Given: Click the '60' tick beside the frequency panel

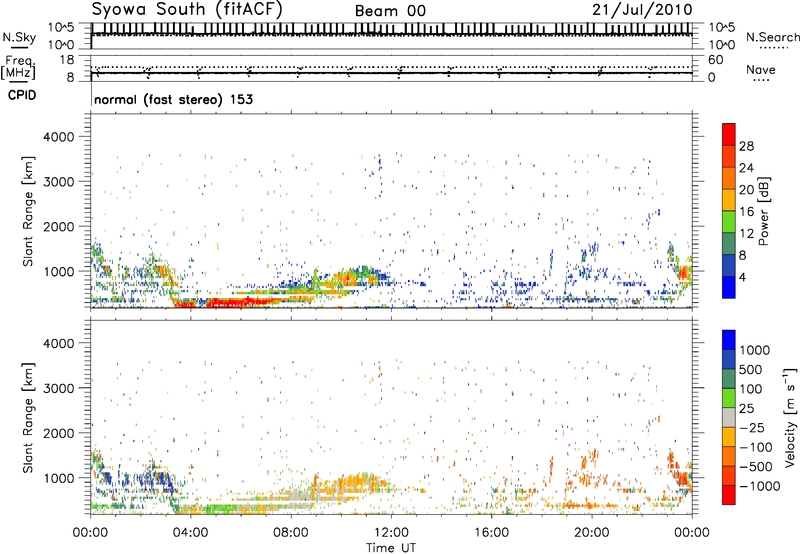Looking at the screenshot, I should click(x=715, y=60).
